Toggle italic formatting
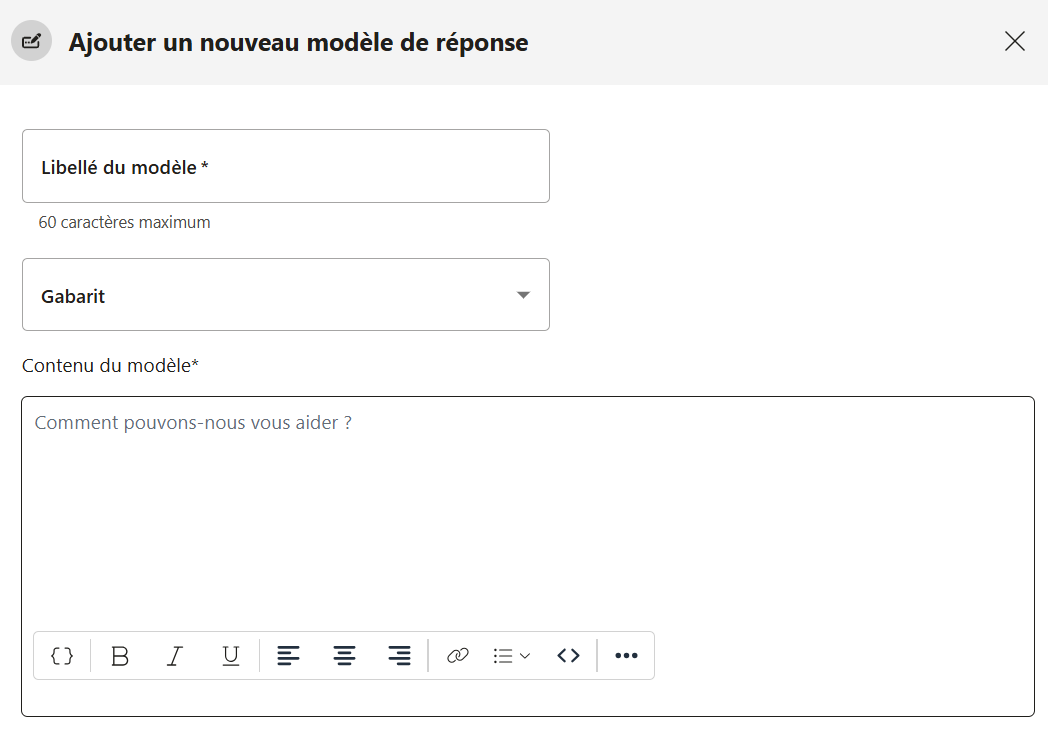 175,656
